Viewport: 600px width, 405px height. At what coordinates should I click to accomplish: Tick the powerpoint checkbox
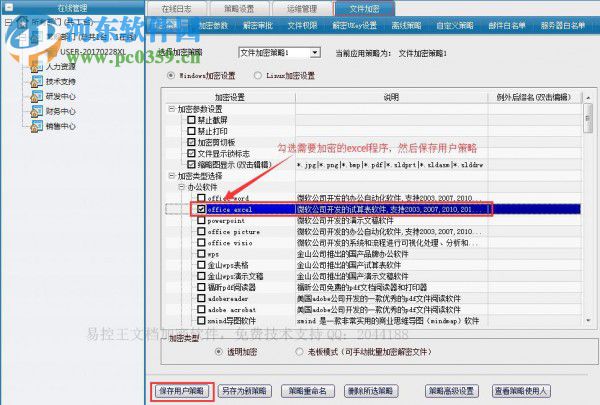201,220
